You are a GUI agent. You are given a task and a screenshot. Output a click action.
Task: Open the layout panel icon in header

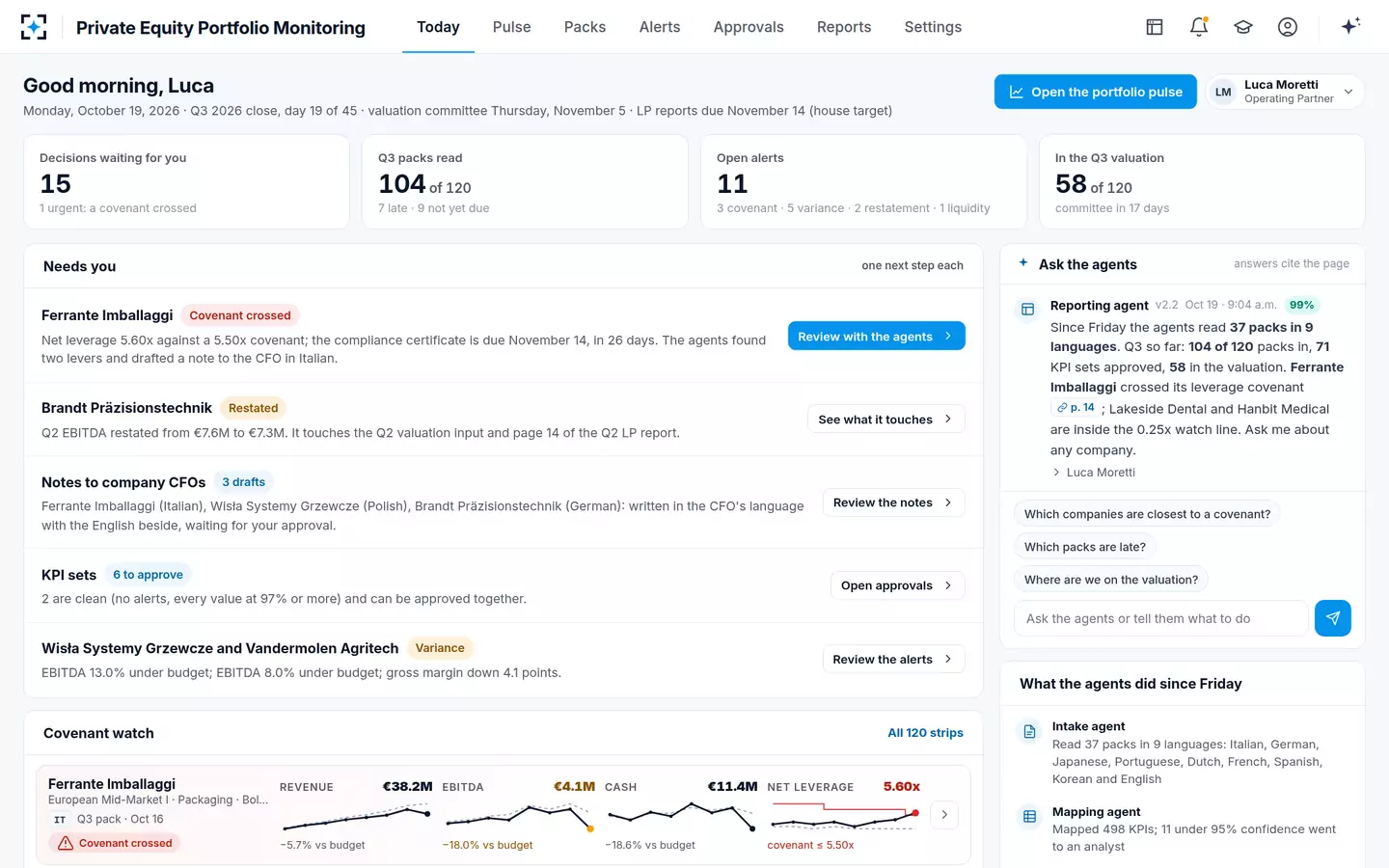click(x=1155, y=27)
